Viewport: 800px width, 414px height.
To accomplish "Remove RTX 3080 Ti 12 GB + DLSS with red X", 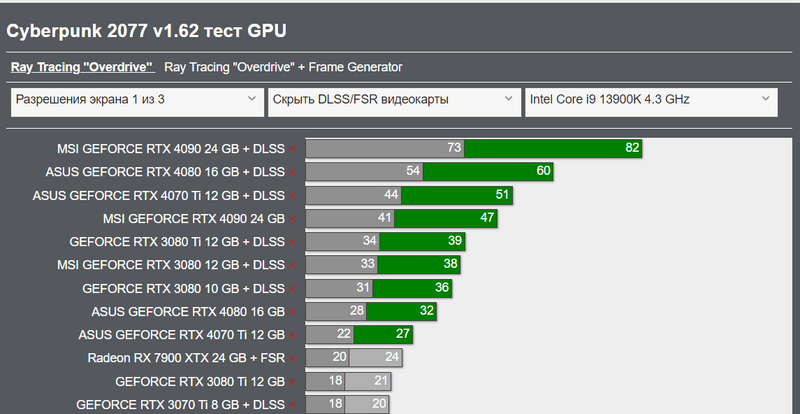I will point(293,242).
